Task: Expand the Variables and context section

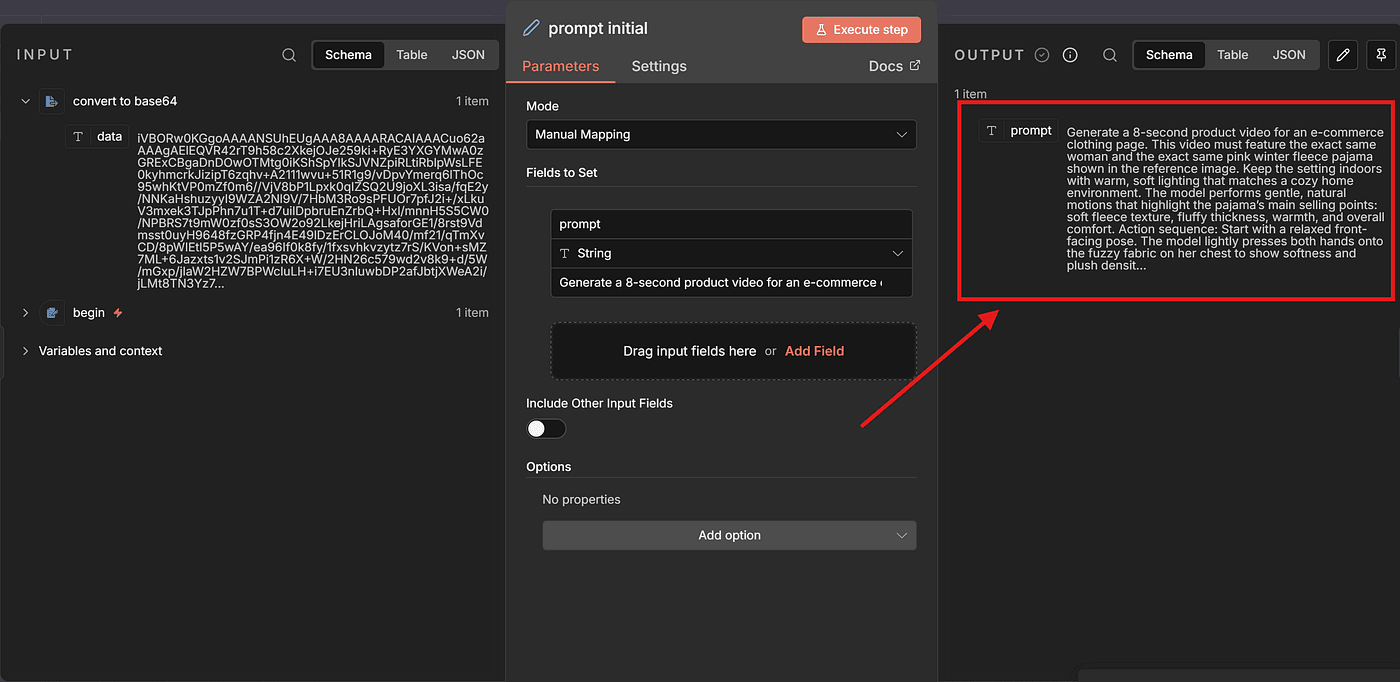Action: click(x=25, y=351)
